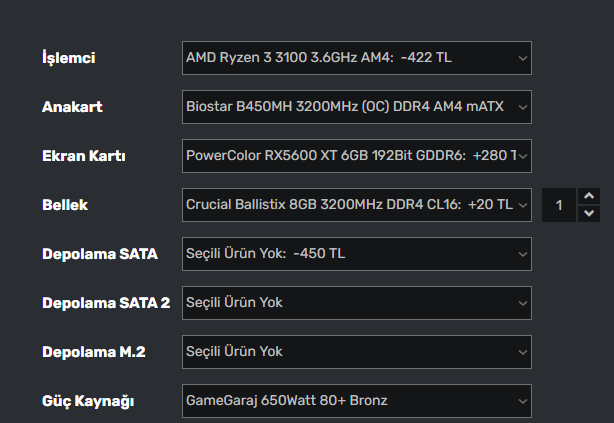Click the chevron arrow on the Güç Kaynağı dropdown
This screenshot has height=423, width=614.
[x=522, y=401]
